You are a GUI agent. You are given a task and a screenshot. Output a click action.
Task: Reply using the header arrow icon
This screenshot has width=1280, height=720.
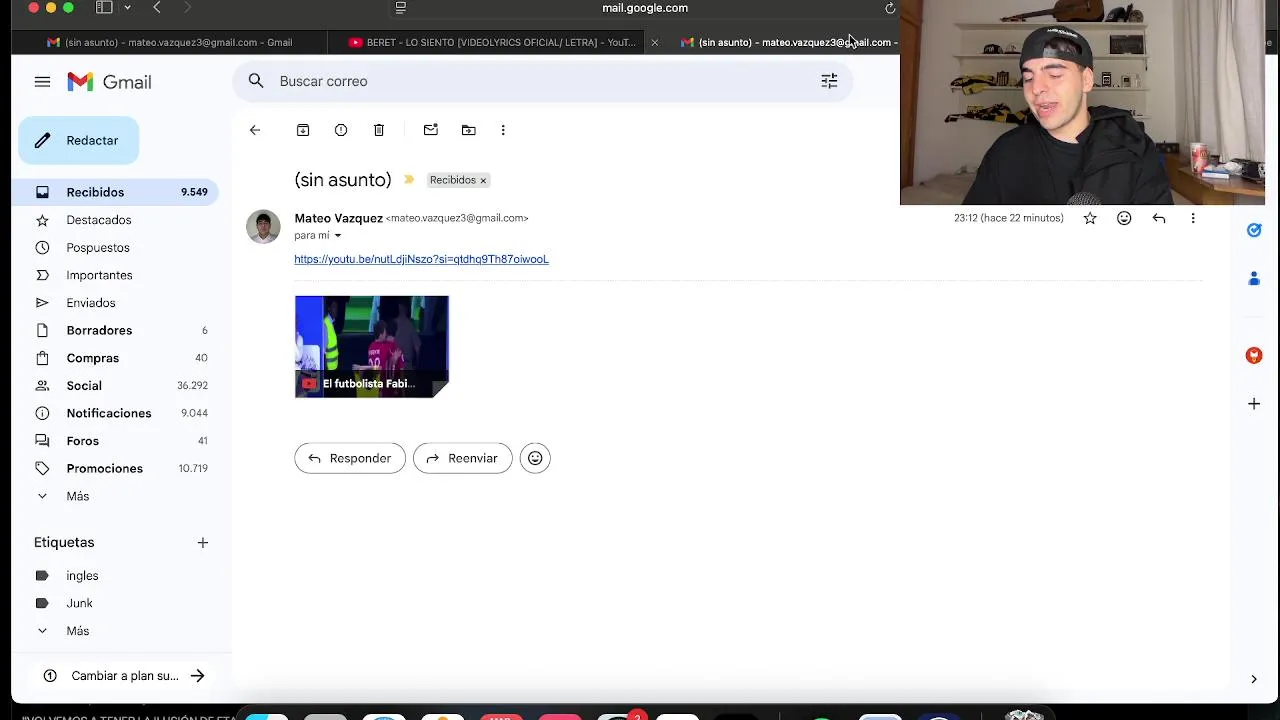click(1159, 218)
